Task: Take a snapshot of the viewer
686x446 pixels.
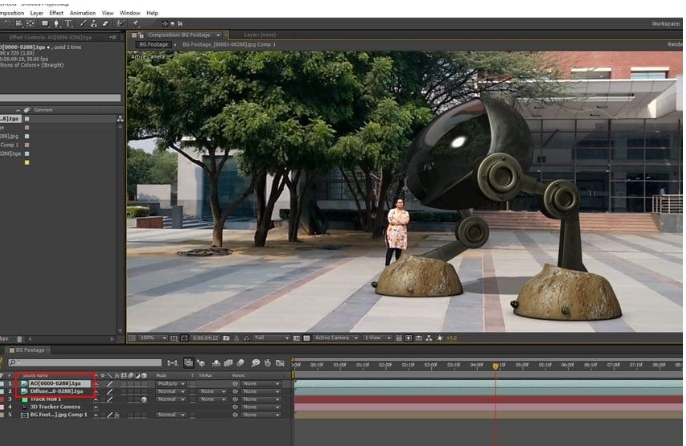Action: pyautogui.click(x=226, y=338)
